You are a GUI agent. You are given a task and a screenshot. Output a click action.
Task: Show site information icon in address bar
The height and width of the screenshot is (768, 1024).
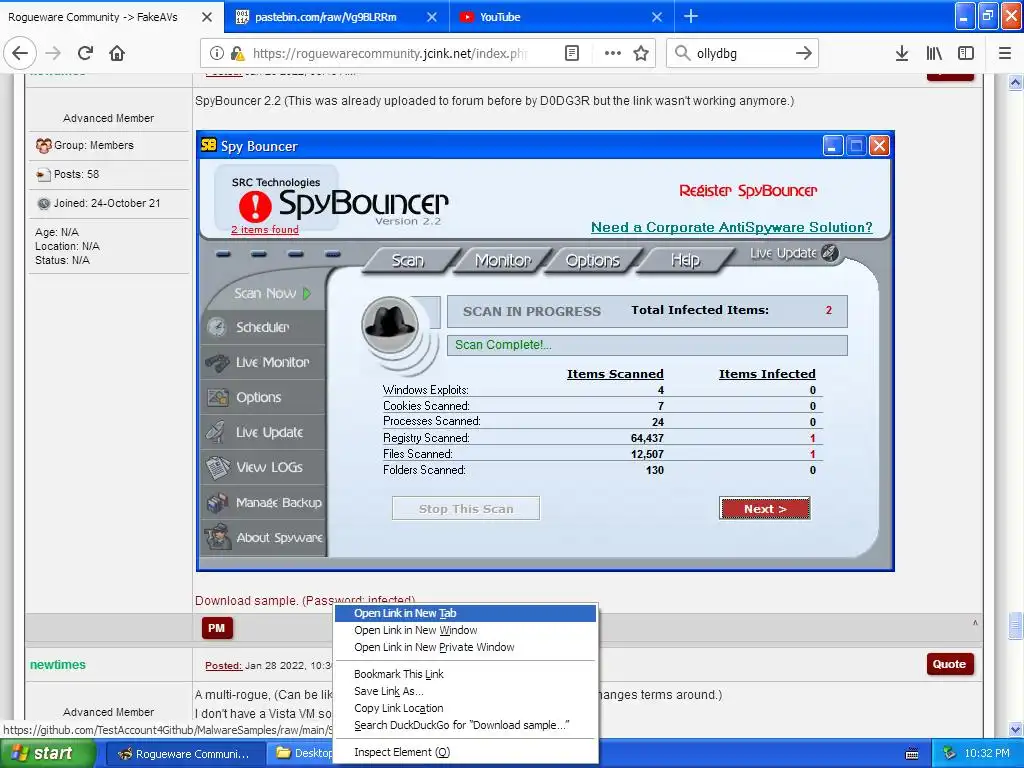pyautogui.click(x=217, y=53)
